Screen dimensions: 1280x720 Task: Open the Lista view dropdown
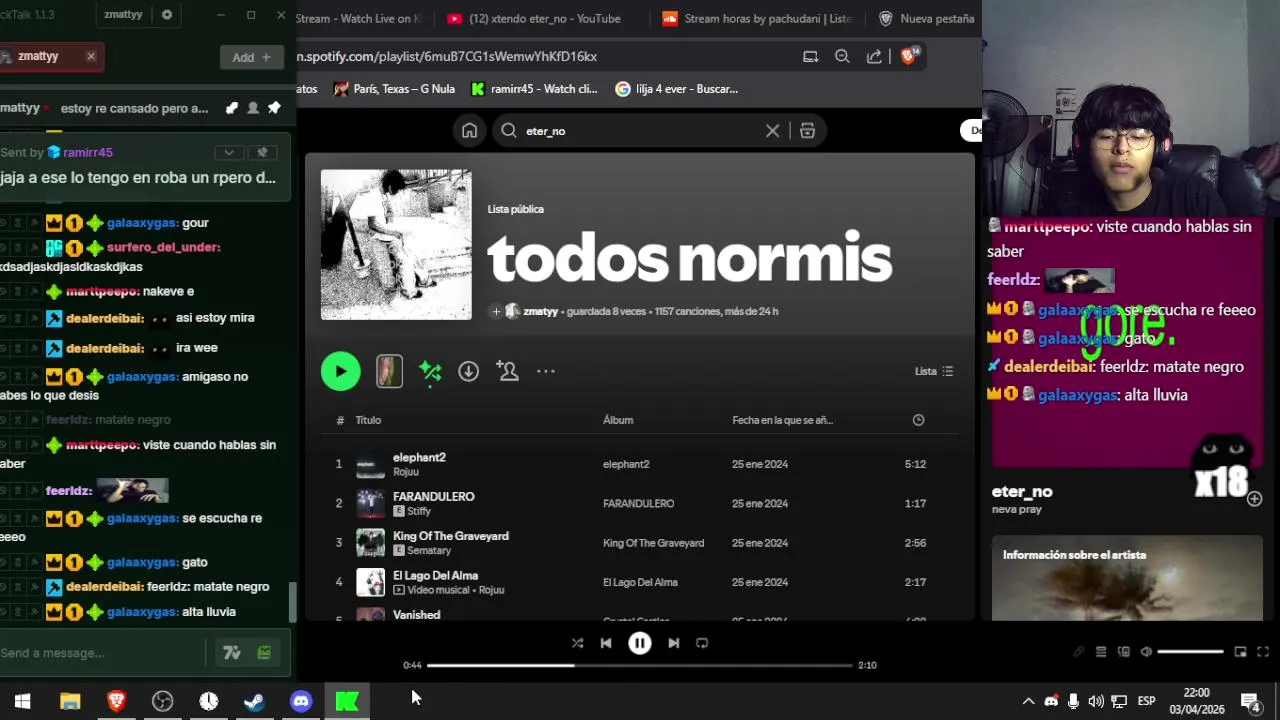[x=934, y=371]
